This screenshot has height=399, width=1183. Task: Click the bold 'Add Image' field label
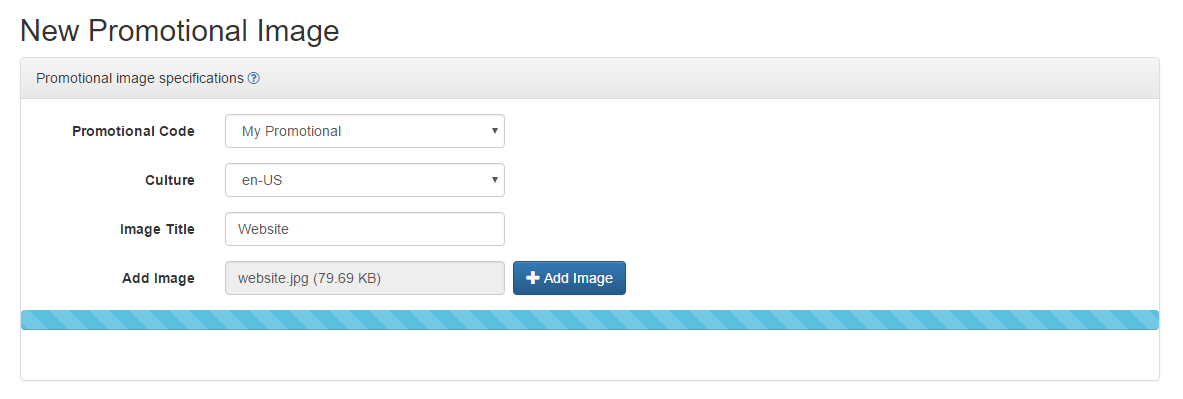[x=158, y=278]
